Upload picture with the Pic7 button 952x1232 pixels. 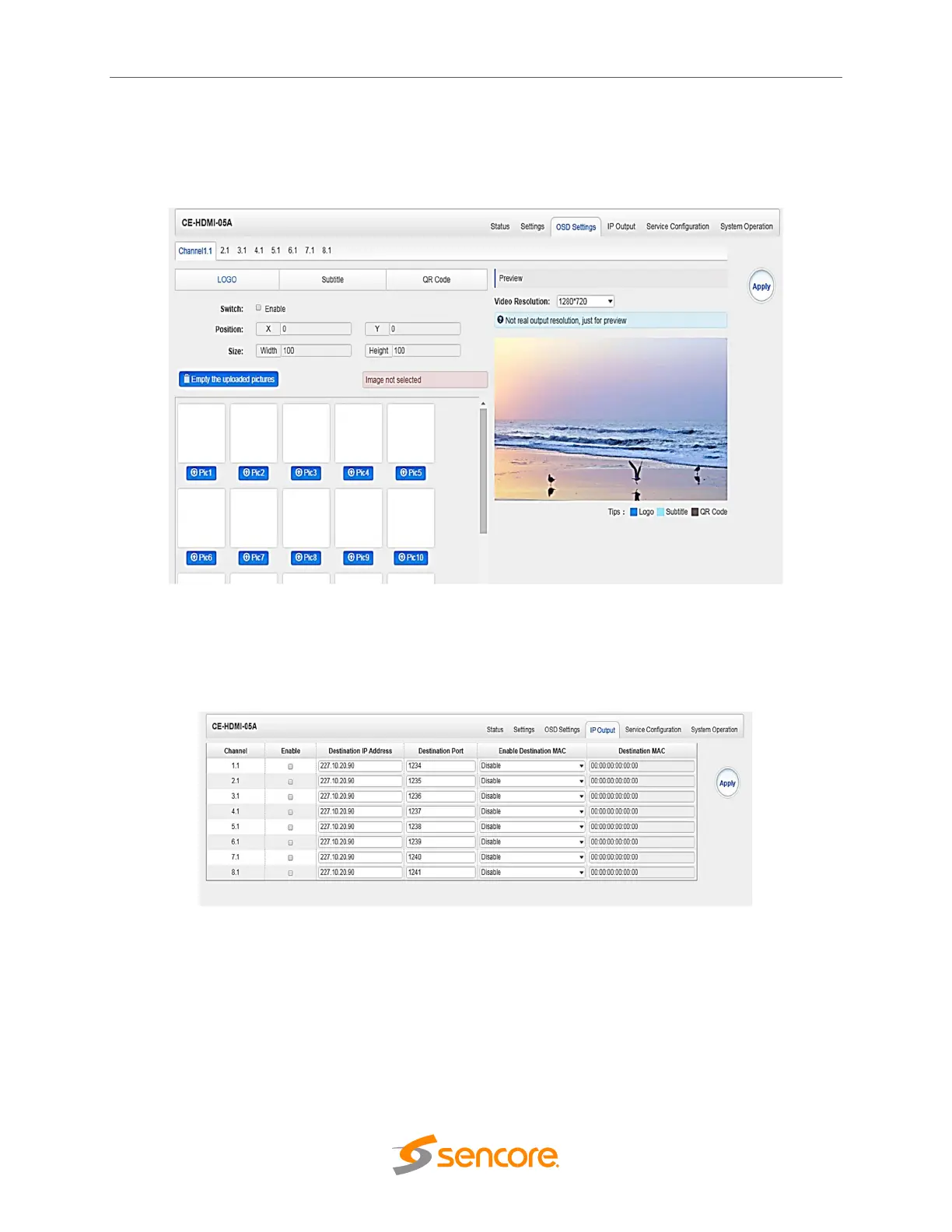[x=254, y=558]
